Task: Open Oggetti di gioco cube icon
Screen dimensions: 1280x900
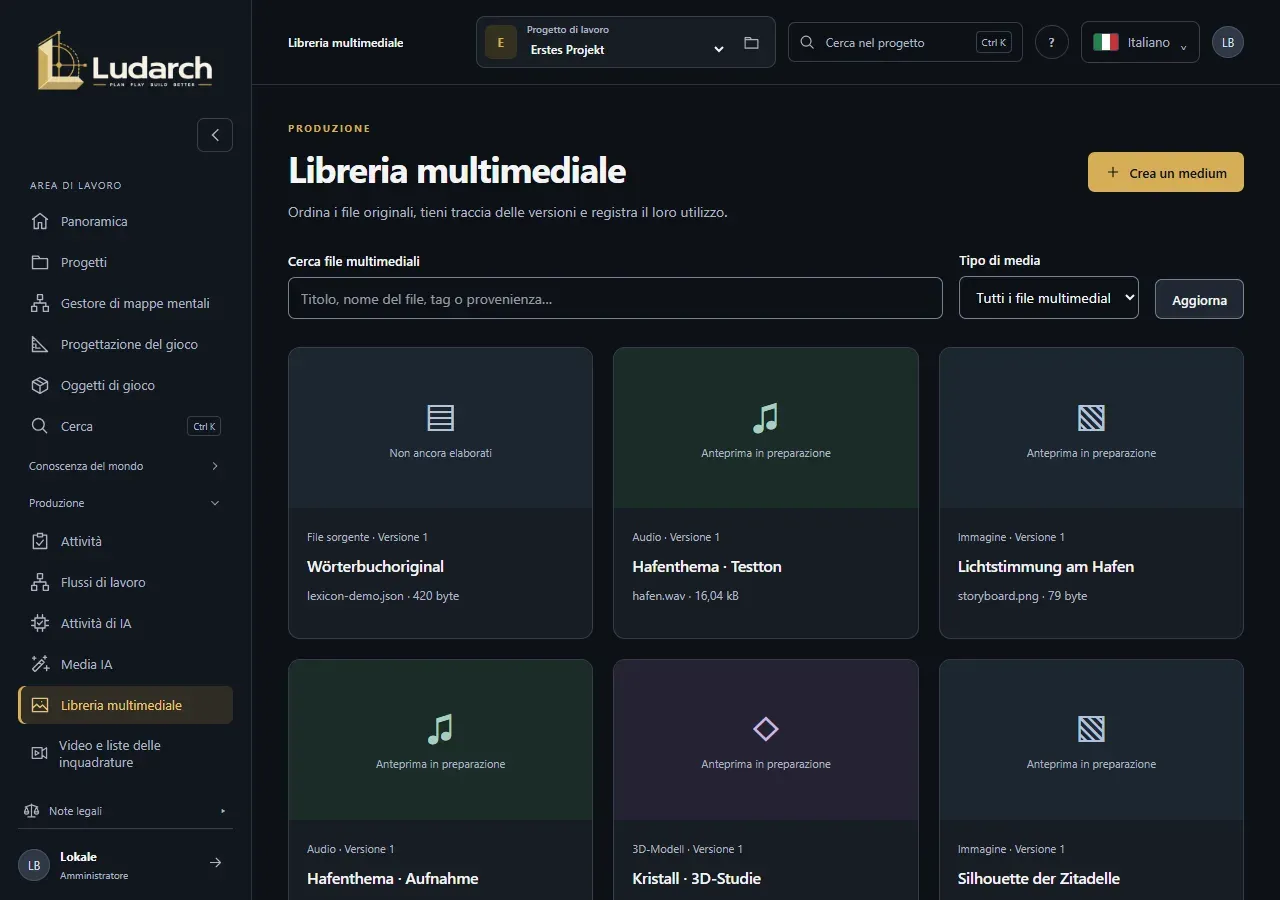Action: tap(40, 385)
